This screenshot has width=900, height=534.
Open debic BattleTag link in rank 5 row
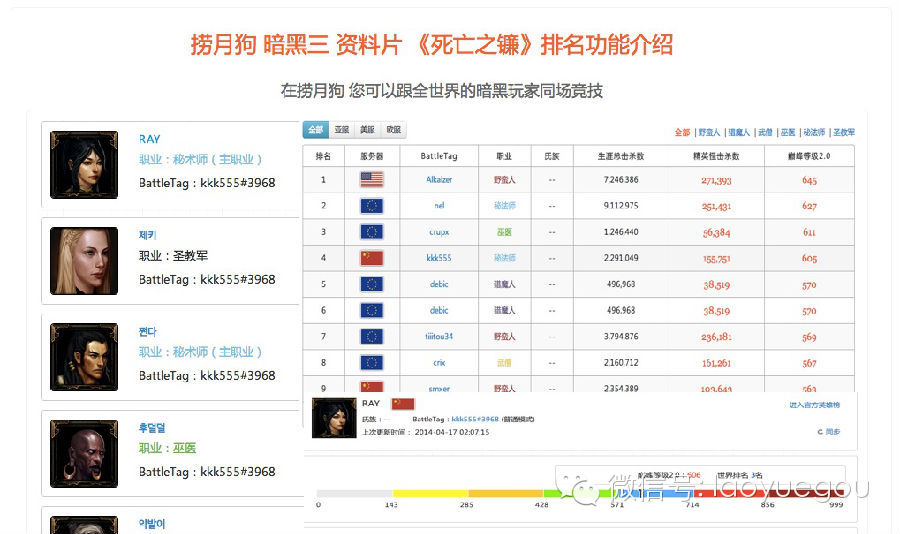click(x=439, y=284)
